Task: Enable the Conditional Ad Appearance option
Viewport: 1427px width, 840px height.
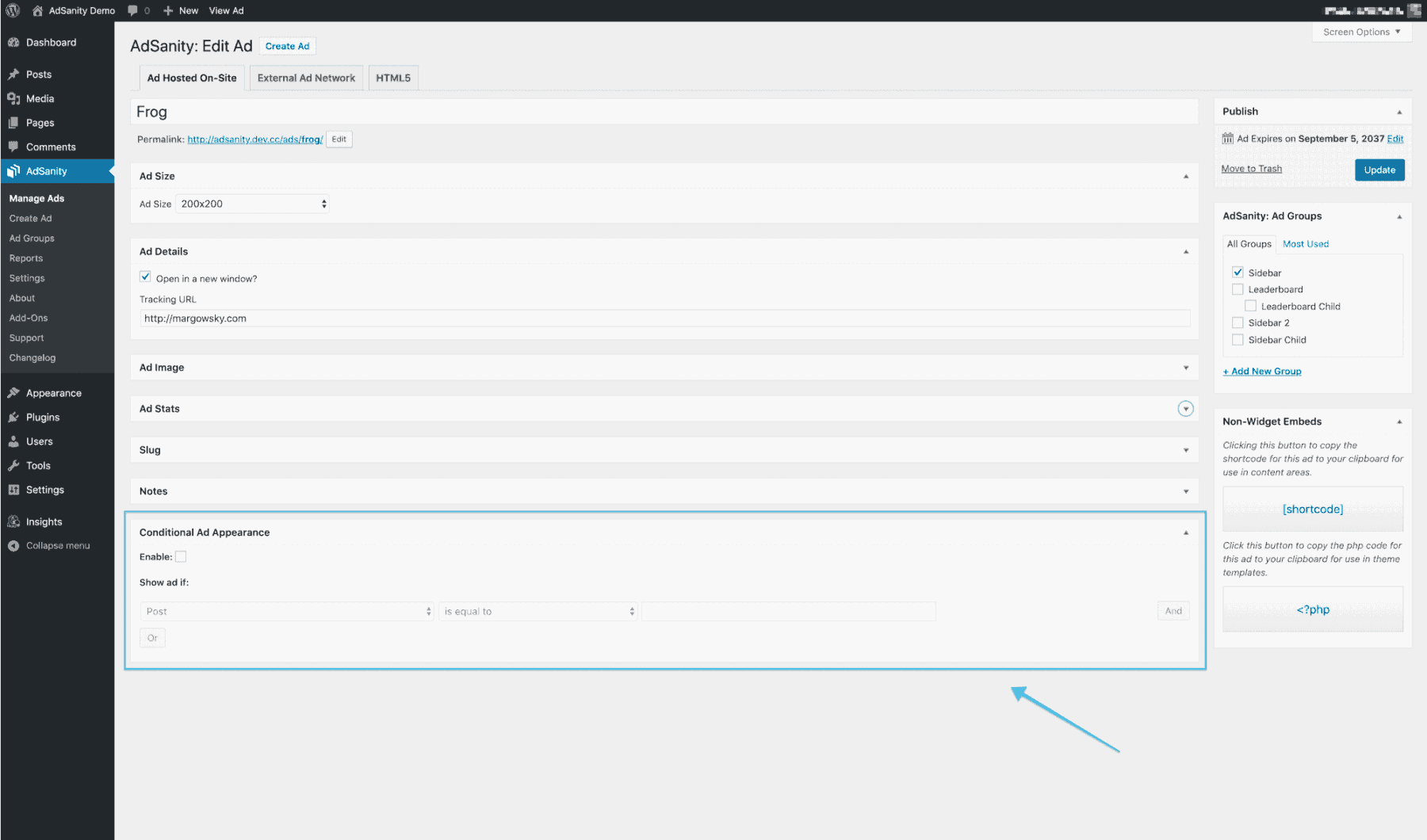Action: (x=181, y=556)
